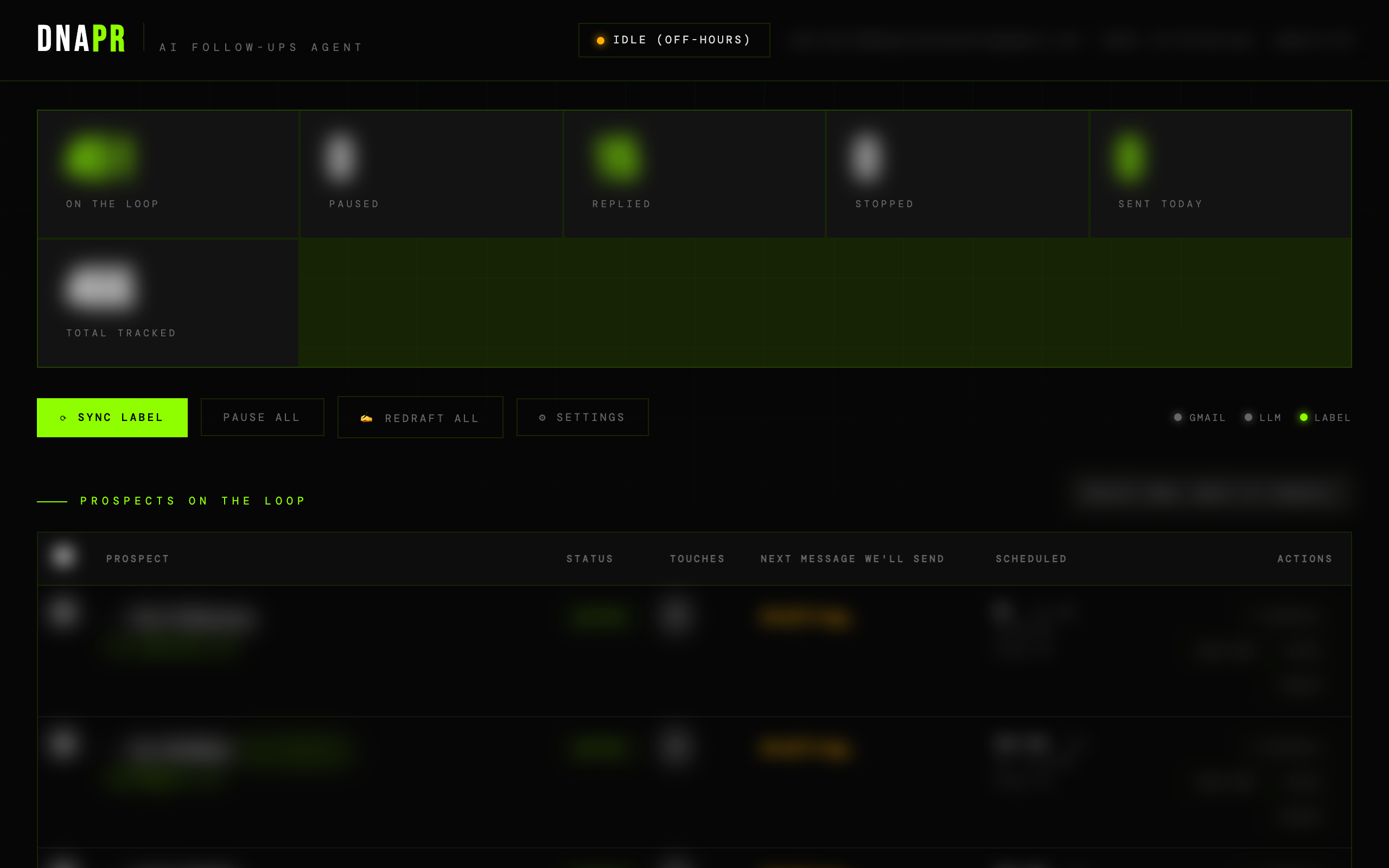Select the On The Loop stat card

tap(168, 174)
